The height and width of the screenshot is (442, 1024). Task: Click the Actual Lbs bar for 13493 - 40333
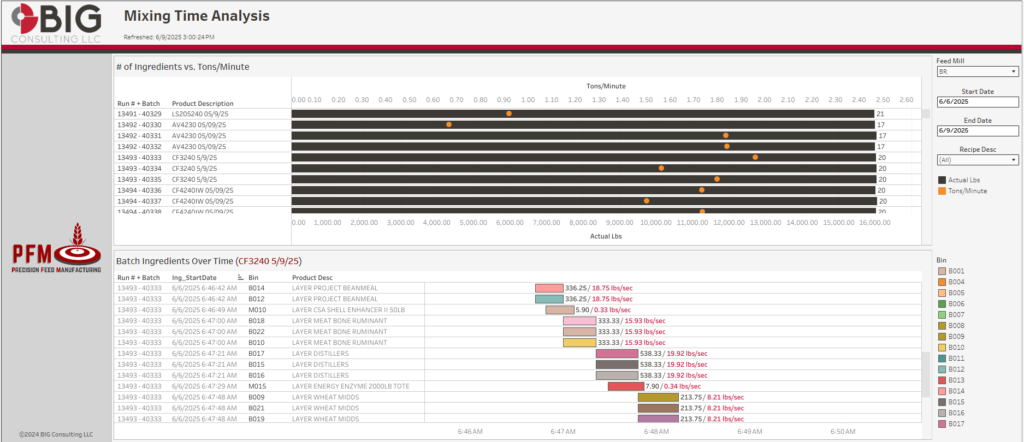pyautogui.click(x=580, y=158)
